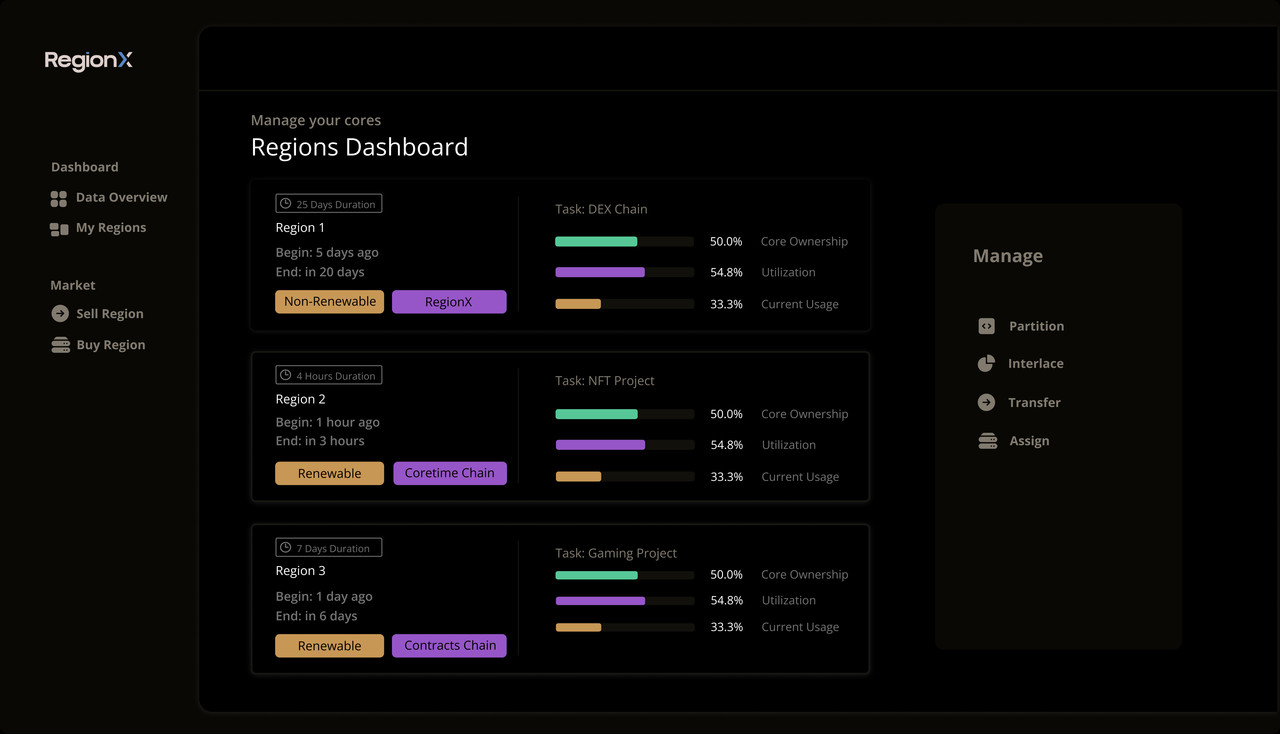Click Task: NFT Project label

click(x=605, y=381)
